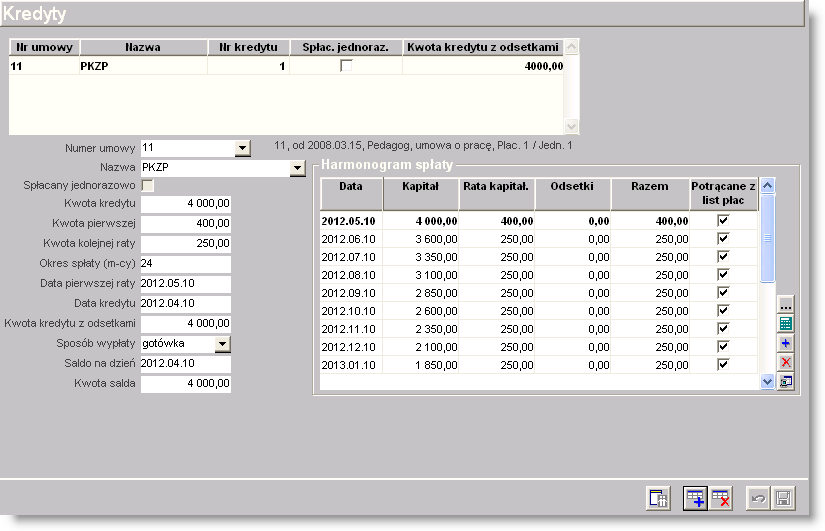Uncheck Potrącane z list płac for 2012.10.10

(723, 310)
